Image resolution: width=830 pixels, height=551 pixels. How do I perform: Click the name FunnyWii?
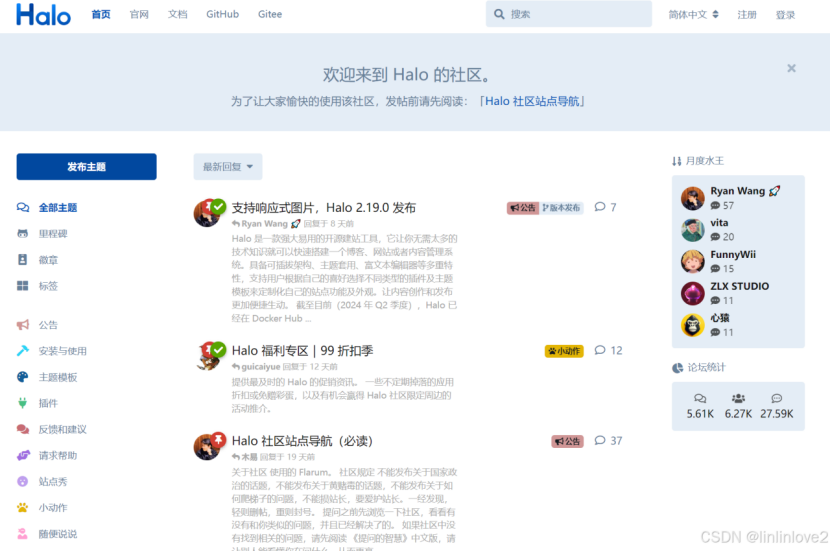733,255
